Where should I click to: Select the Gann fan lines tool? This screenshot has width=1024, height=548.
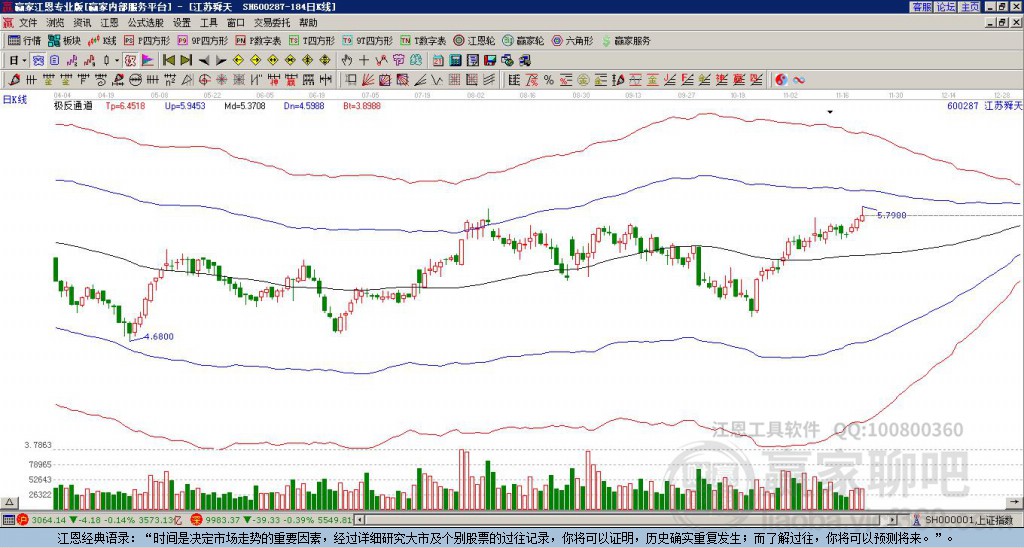(x=368, y=80)
